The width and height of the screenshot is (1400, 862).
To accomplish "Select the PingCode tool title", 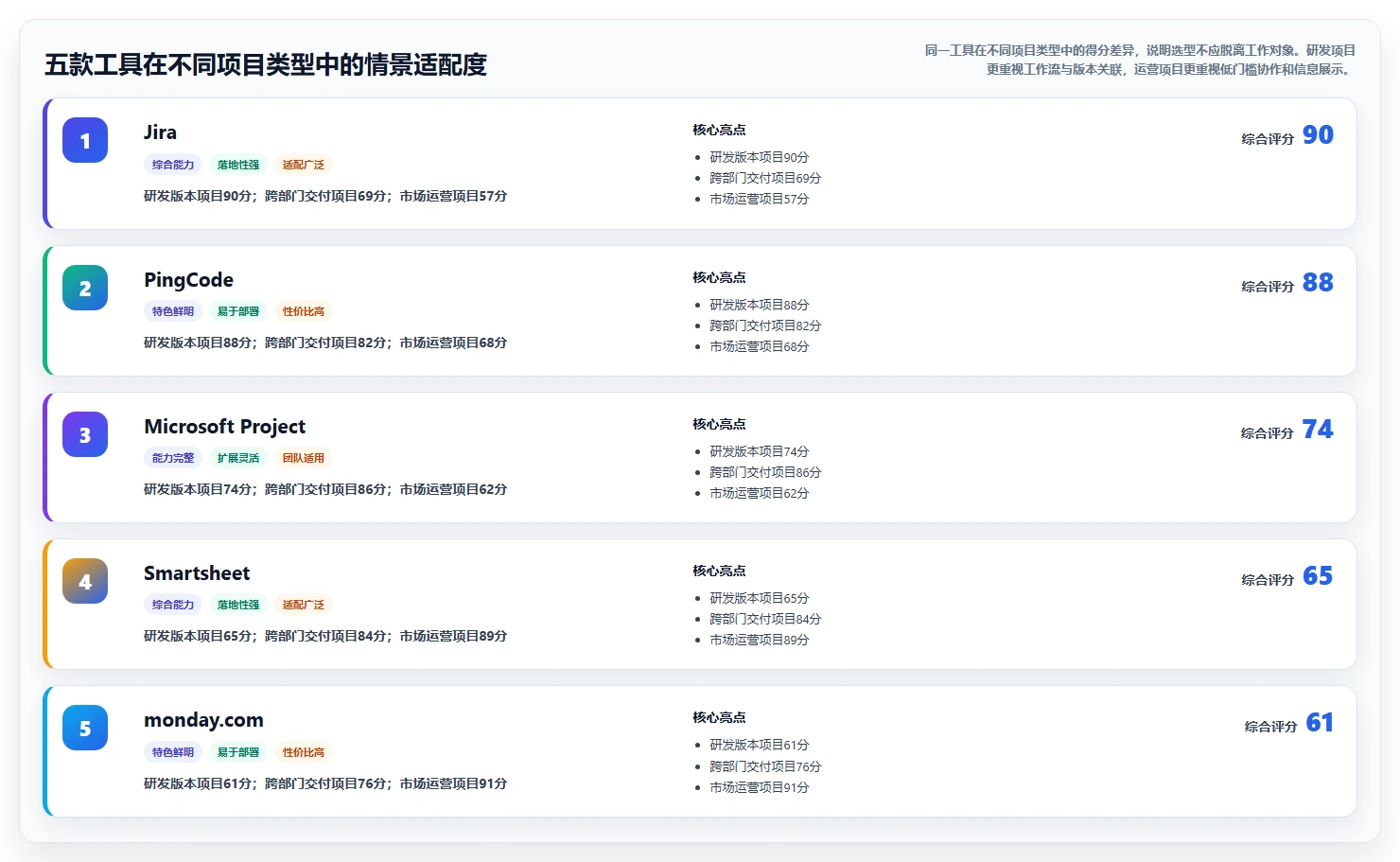I will tap(188, 280).
